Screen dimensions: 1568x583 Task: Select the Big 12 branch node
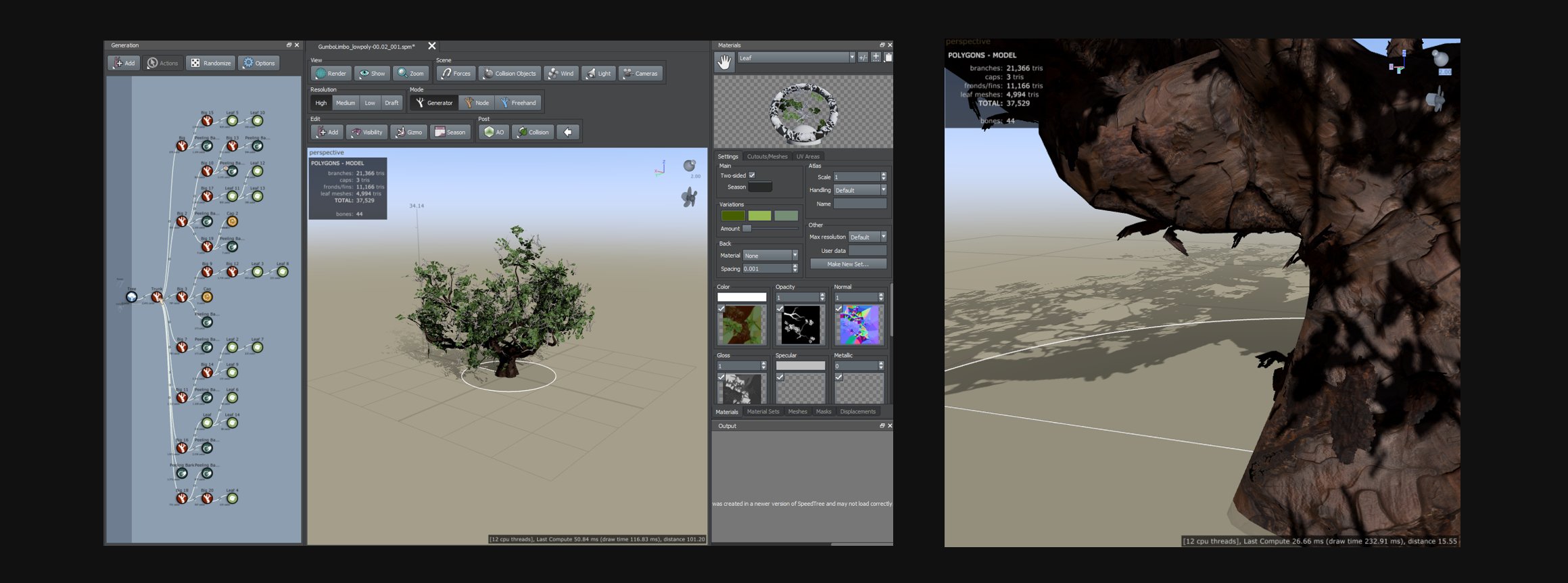(232, 272)
